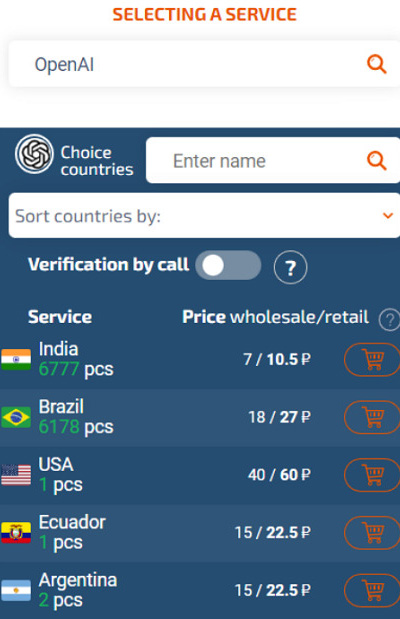Add Brazil number to cart
This screenshot has height=619, width=400.
pos(372,417)
